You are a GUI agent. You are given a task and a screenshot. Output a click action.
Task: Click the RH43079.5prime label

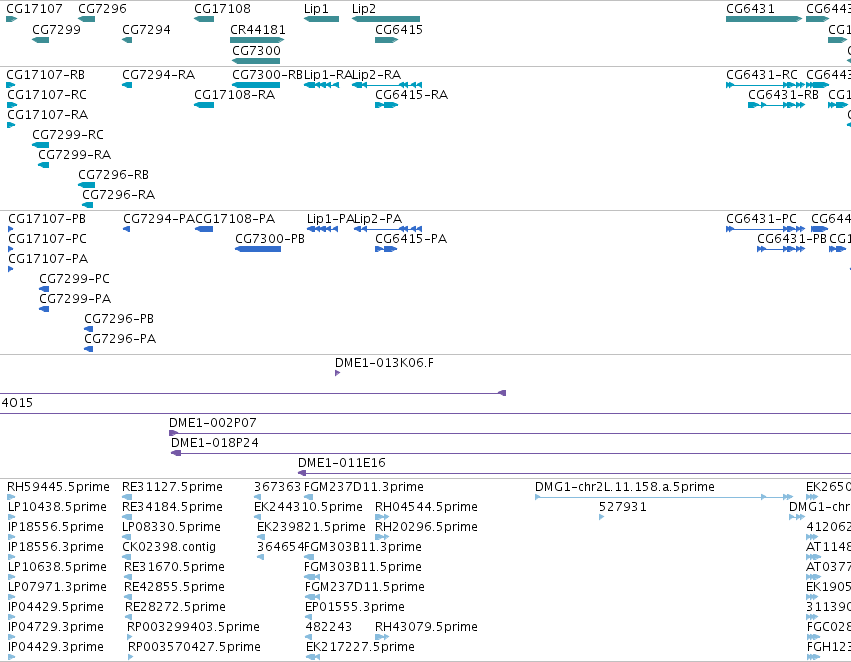coord(427,627)
